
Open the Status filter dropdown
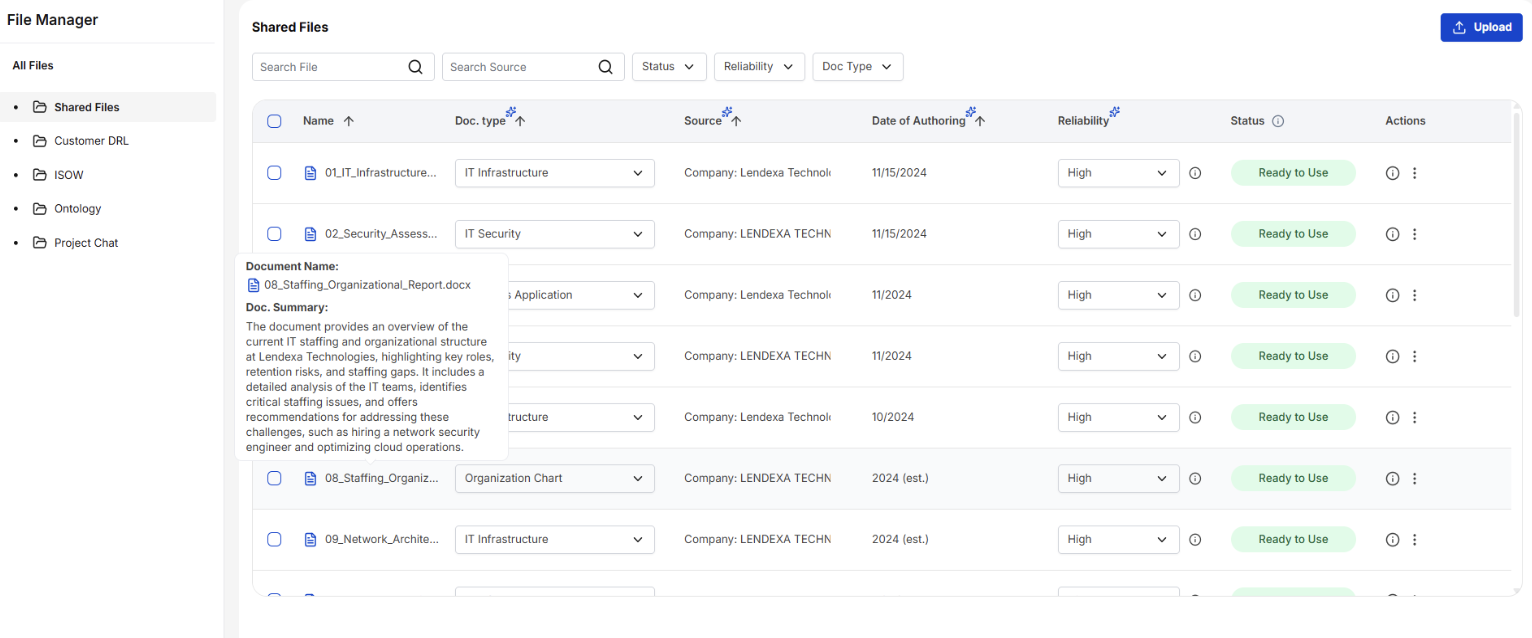click(x=669, y=67)
